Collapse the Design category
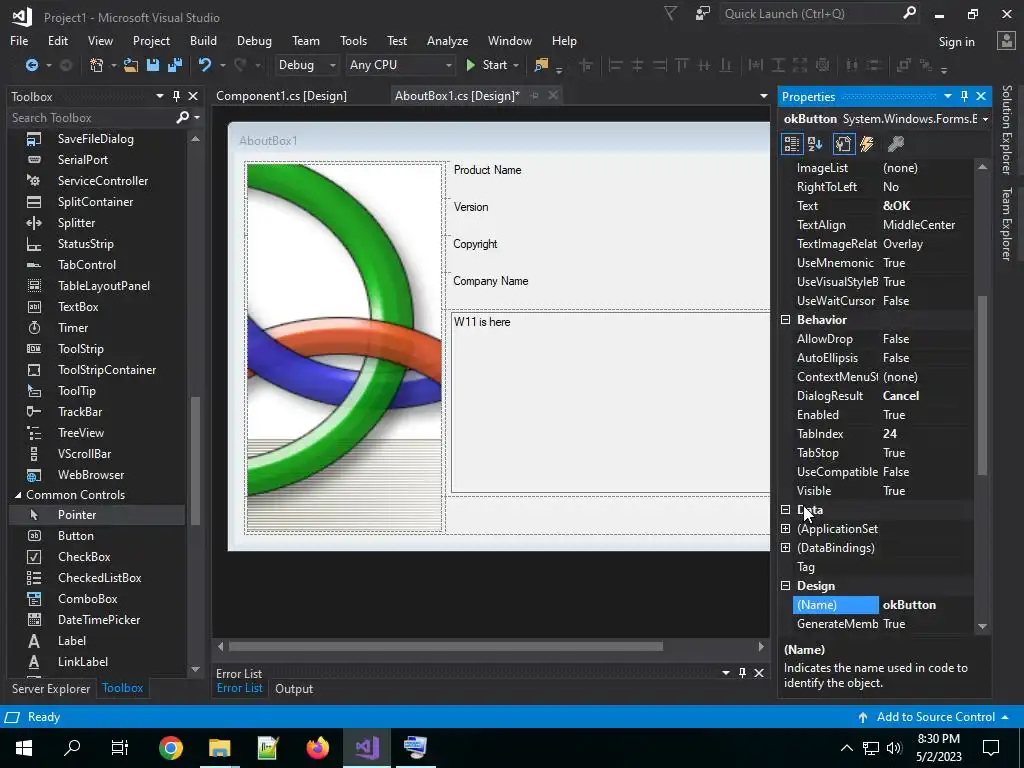 coord(786,586)
